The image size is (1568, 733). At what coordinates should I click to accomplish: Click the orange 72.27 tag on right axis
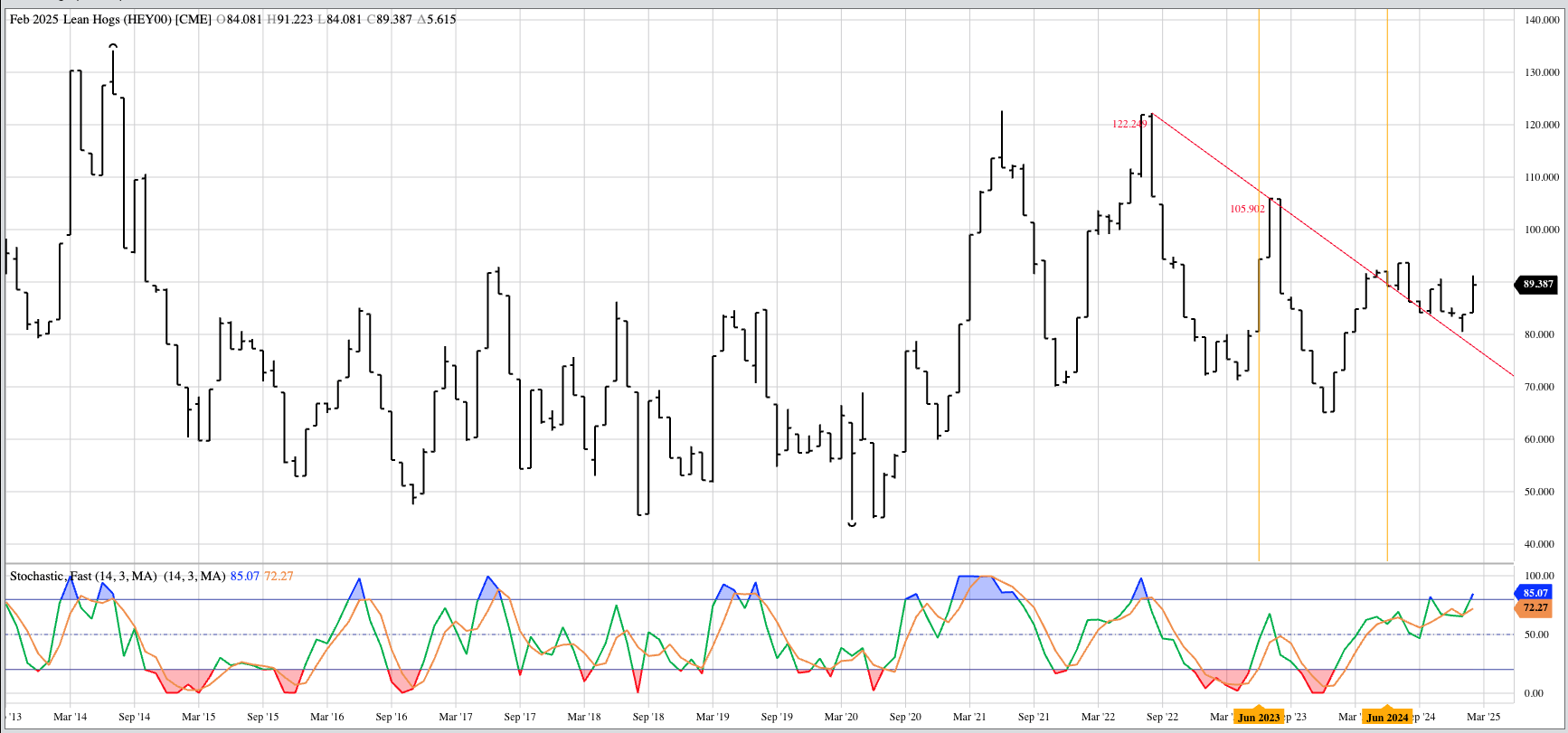[1535, 607]
